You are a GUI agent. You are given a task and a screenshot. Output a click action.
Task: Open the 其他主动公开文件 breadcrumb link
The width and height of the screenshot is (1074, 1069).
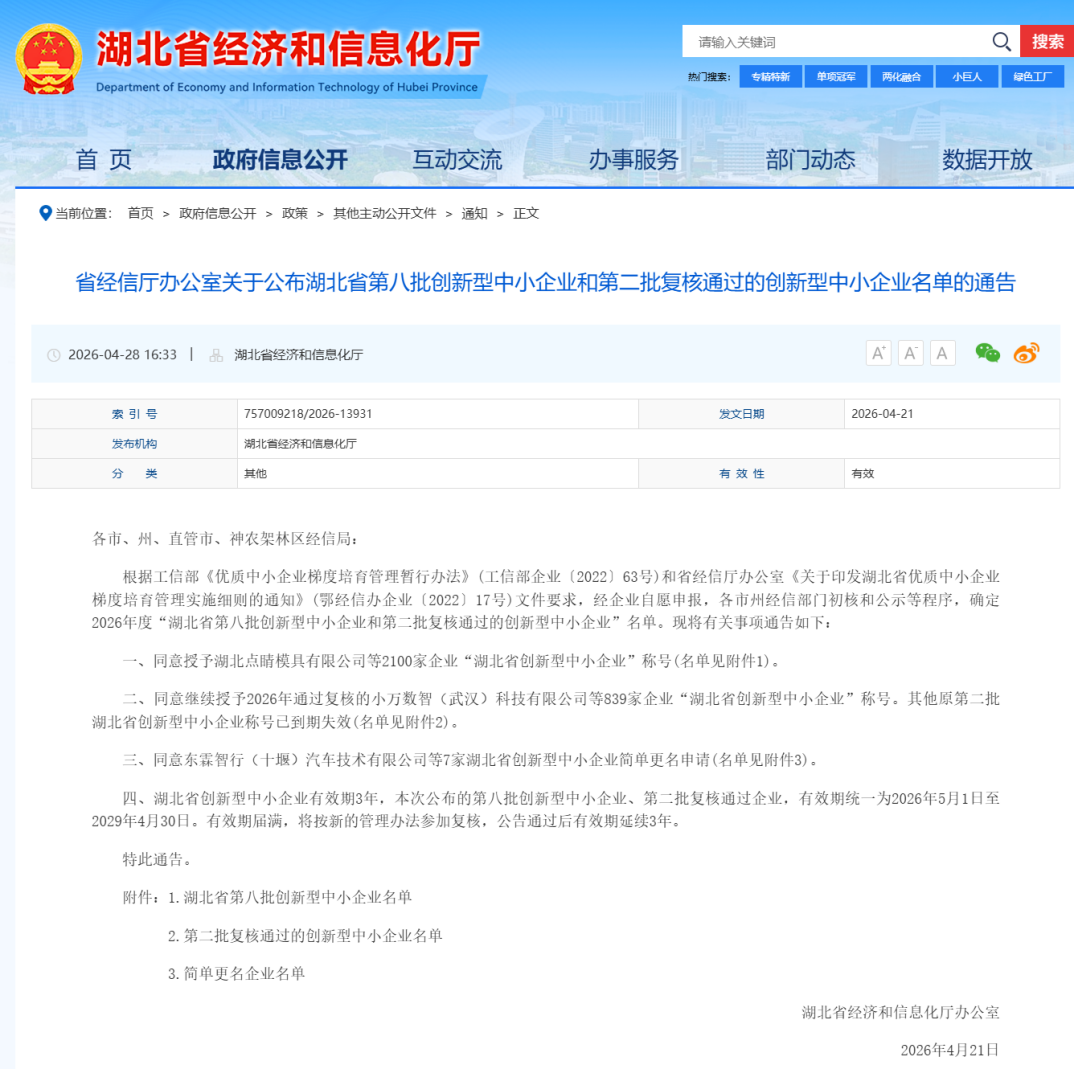click(384, 213)
